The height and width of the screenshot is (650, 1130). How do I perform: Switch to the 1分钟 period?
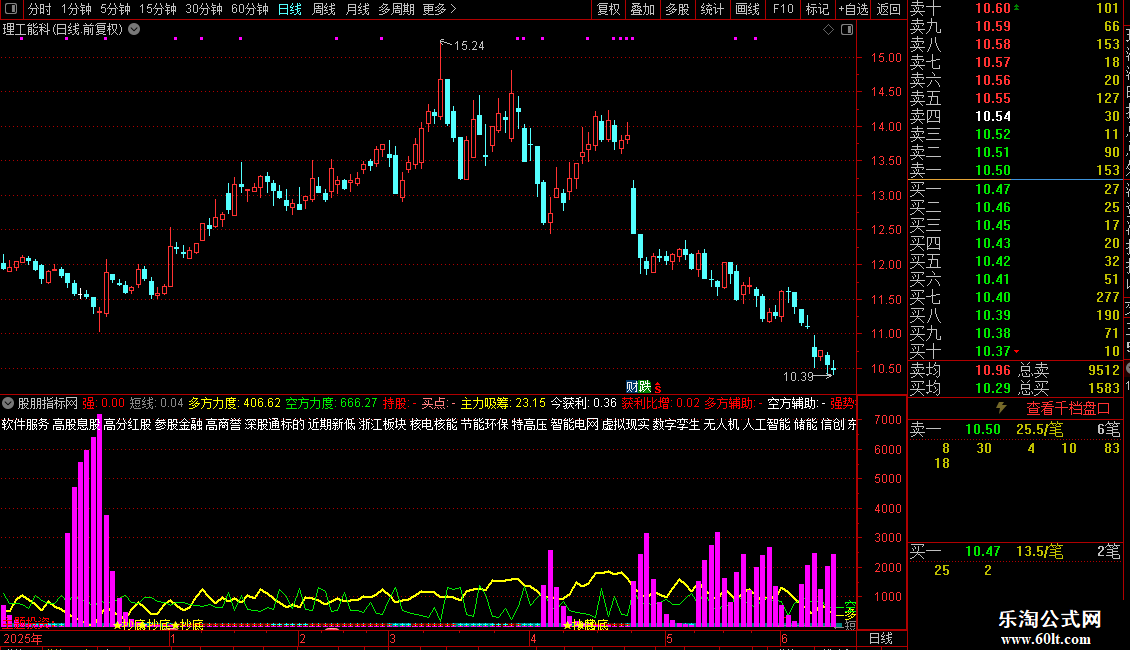[x=76, y=9]
